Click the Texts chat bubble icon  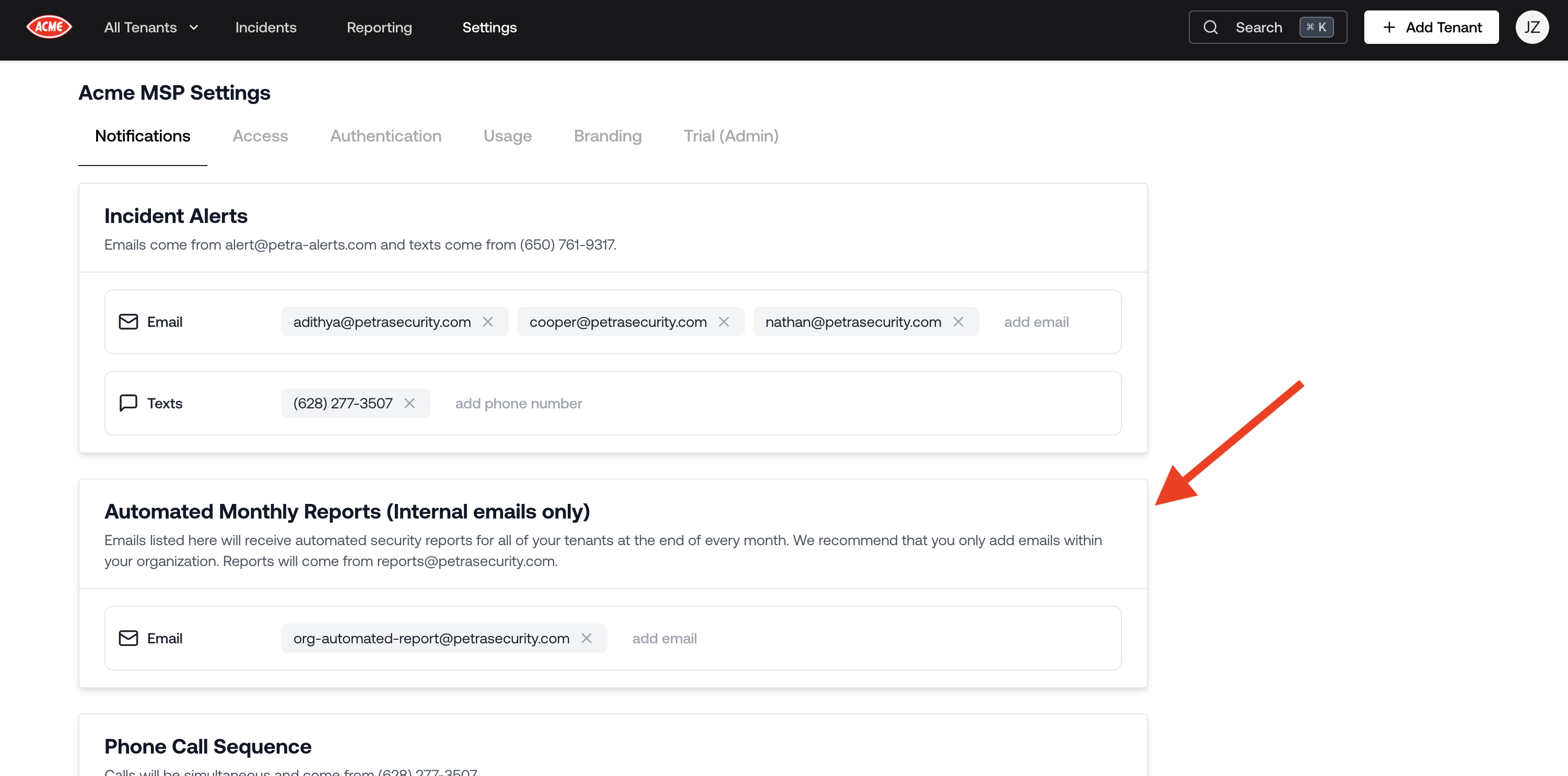tap(128, 403)
